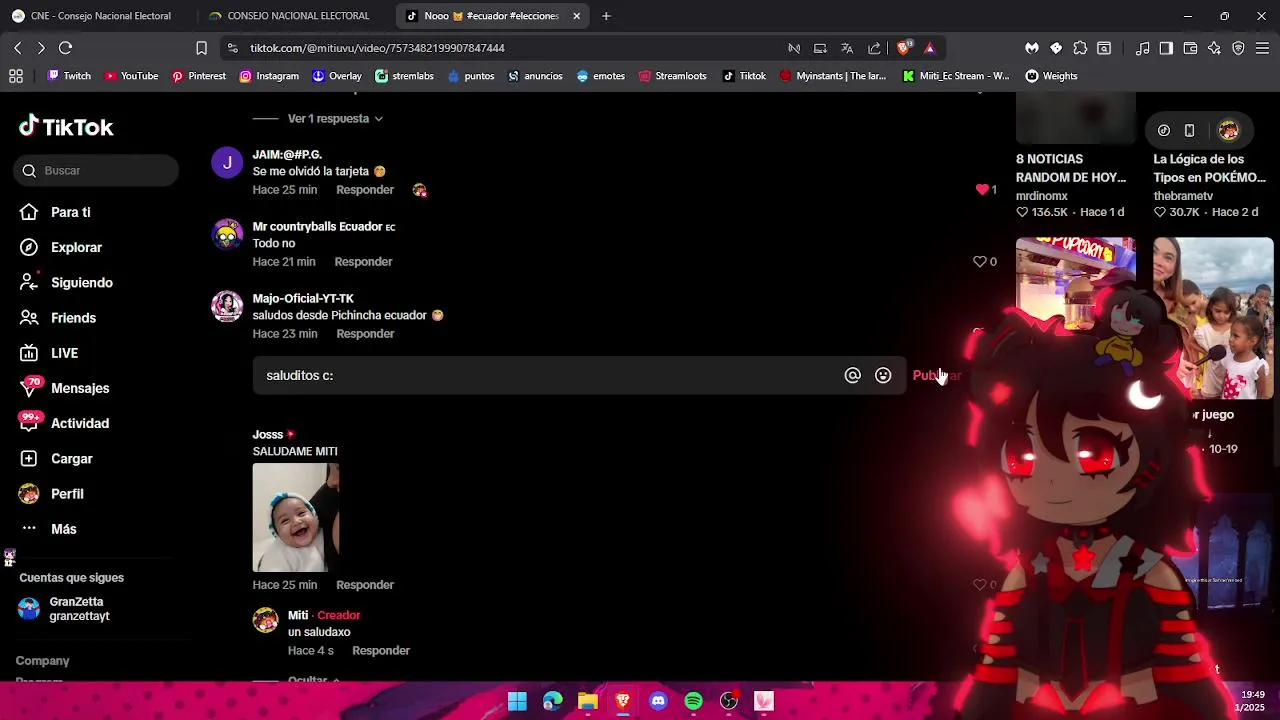This screenshot has height=720, width=1280.
Task: Open the YouTube bookmark
Action: 131,76
